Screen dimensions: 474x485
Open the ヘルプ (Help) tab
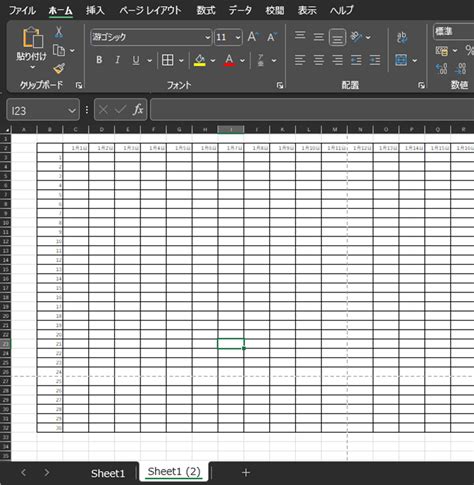pos(342,10)
